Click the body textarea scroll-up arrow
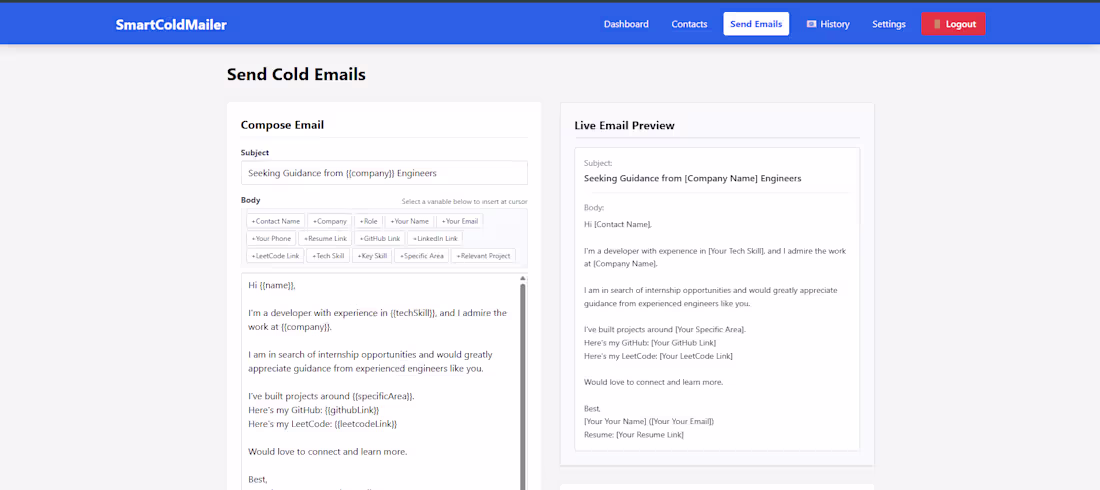The height and width of the screenshot is (490, 1100). (523, 279)
